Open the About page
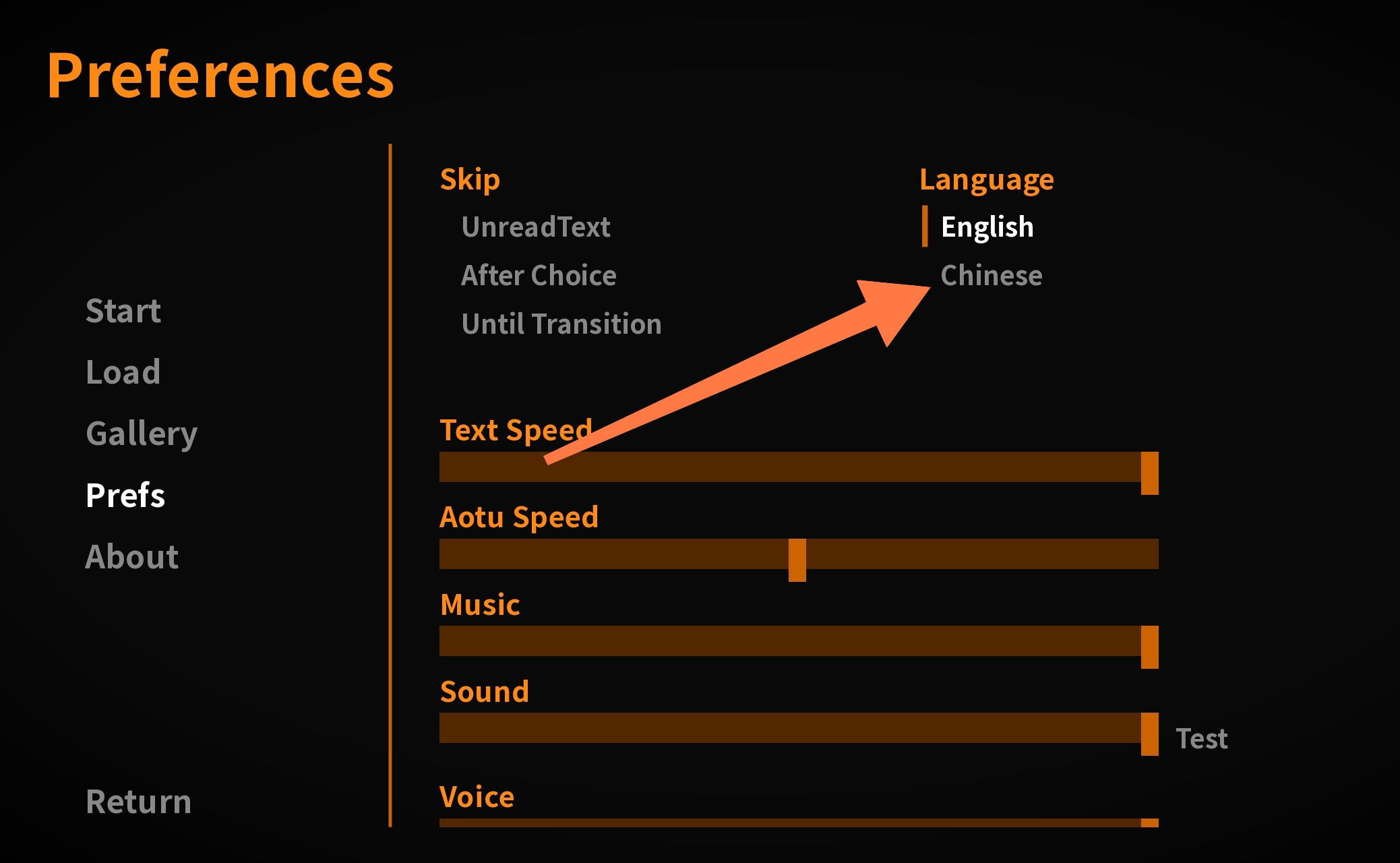1400x863 pixels. click(132, 557)
